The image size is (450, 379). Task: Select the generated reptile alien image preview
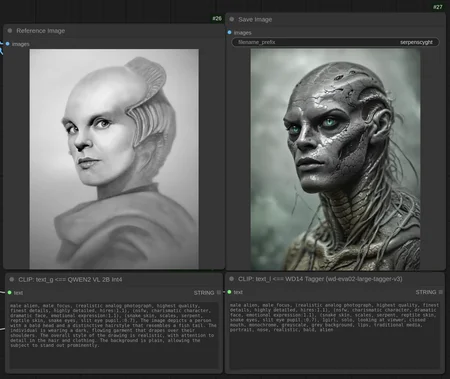pyautogui.click(x=335, y=159)
